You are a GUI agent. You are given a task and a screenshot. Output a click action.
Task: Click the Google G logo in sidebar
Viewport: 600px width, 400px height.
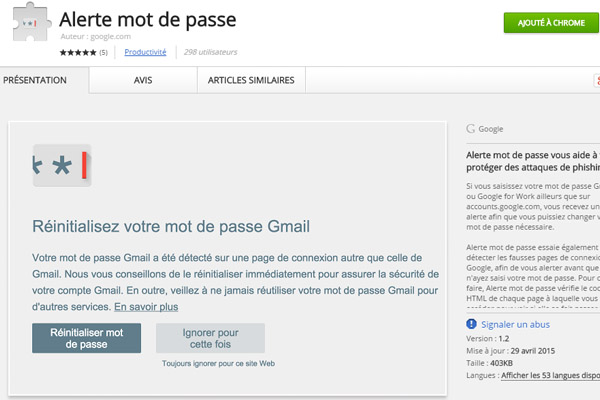470,129
